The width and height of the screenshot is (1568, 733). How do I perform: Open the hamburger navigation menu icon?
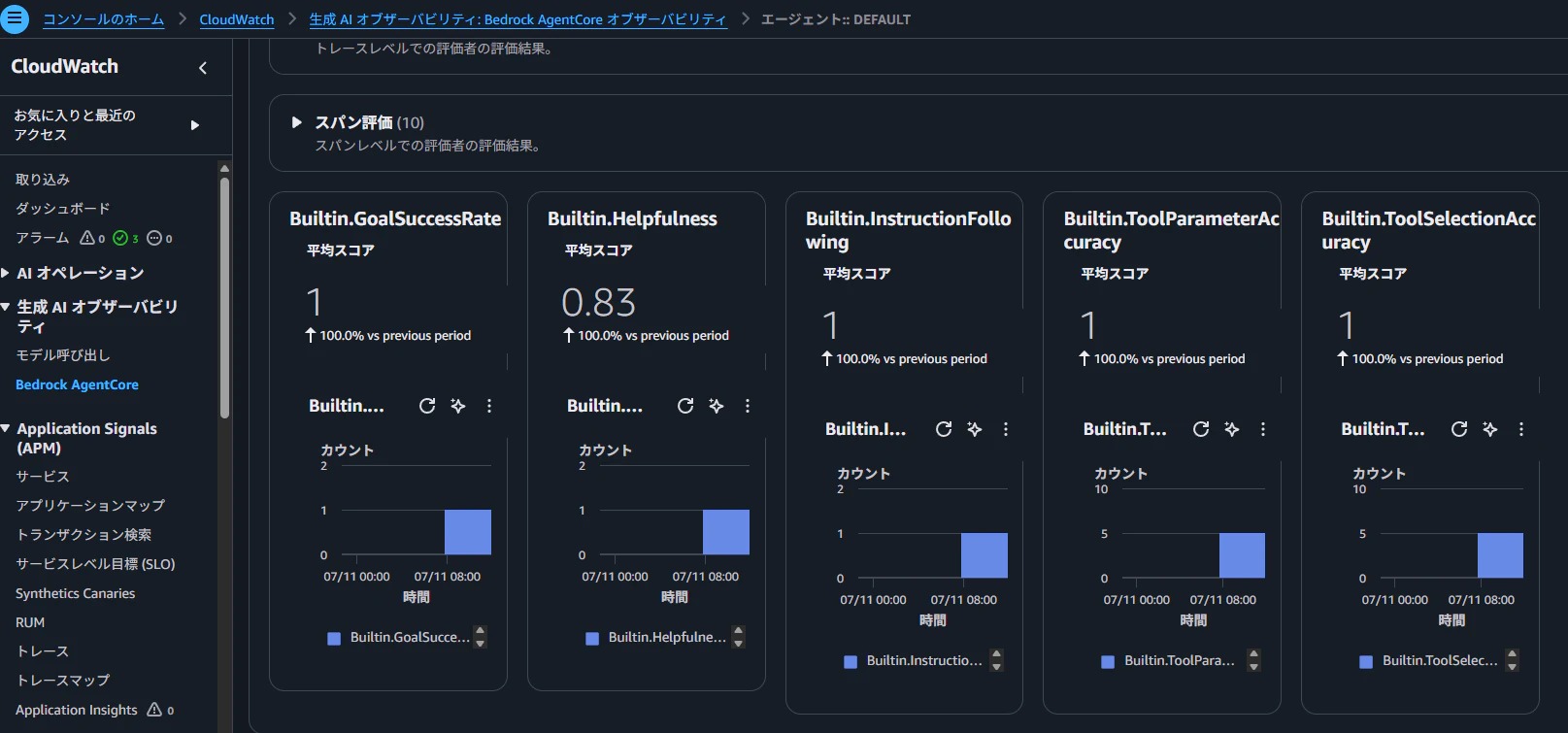(15, 18)
